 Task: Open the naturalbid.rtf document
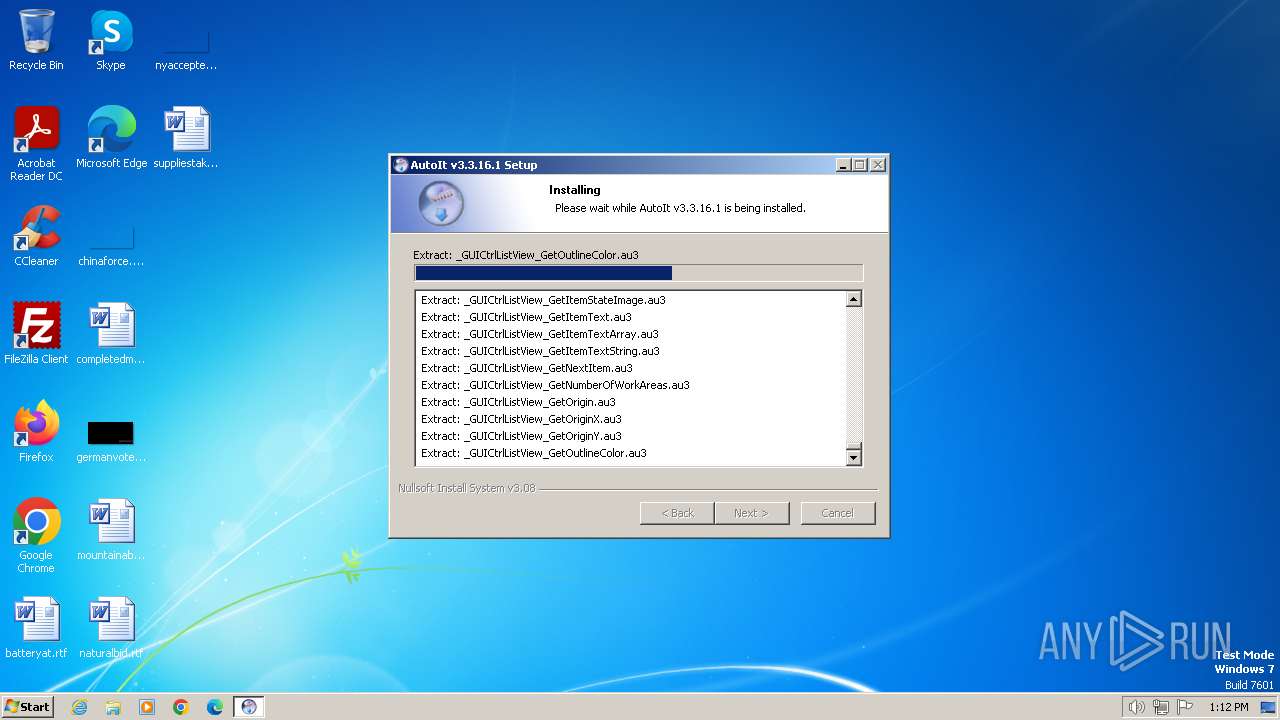(111, 627)
